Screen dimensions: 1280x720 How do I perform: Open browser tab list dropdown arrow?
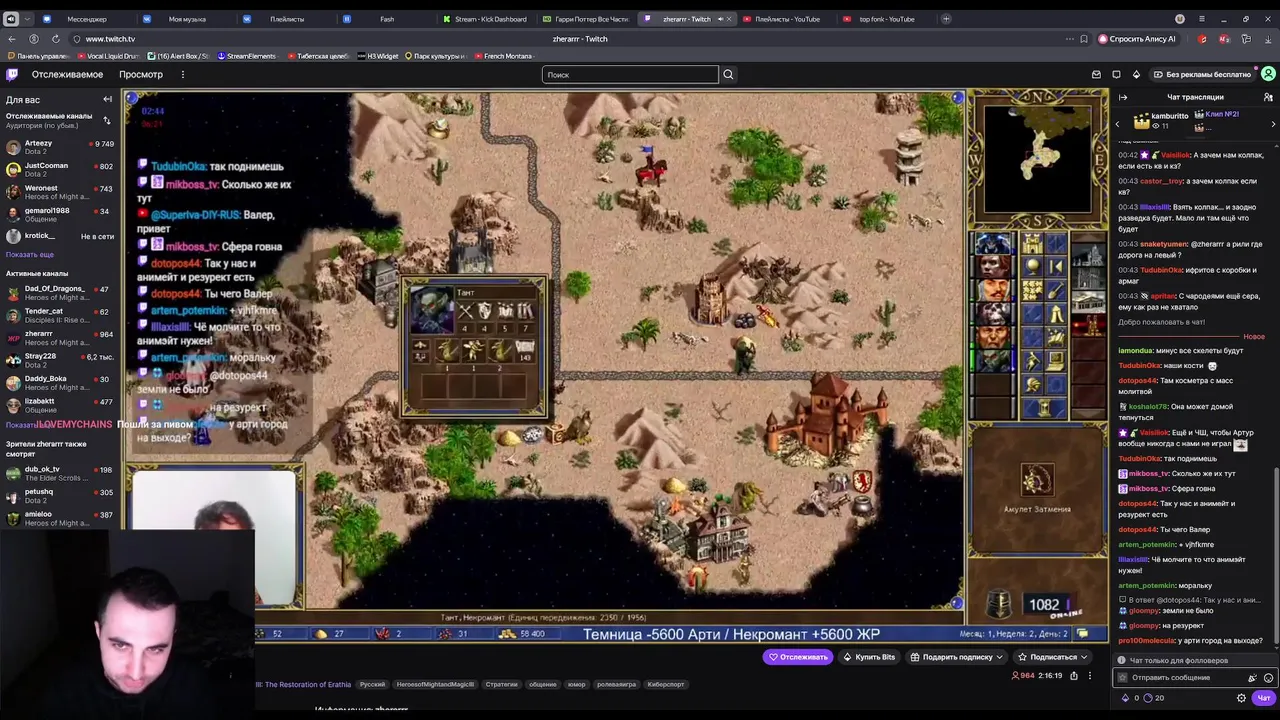click(x=26, y=19)
